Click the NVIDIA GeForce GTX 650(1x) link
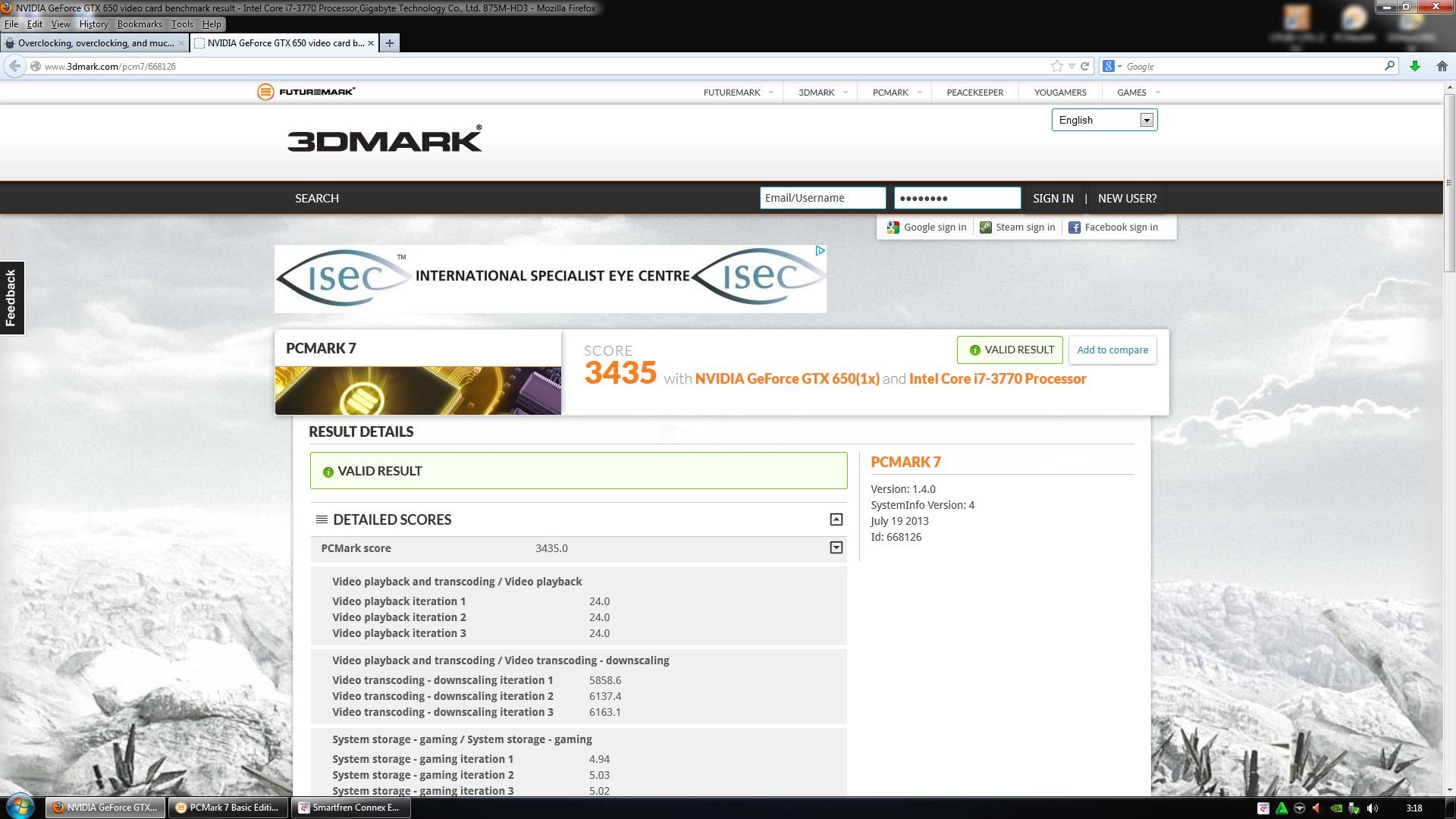 (x=787, y=378)
